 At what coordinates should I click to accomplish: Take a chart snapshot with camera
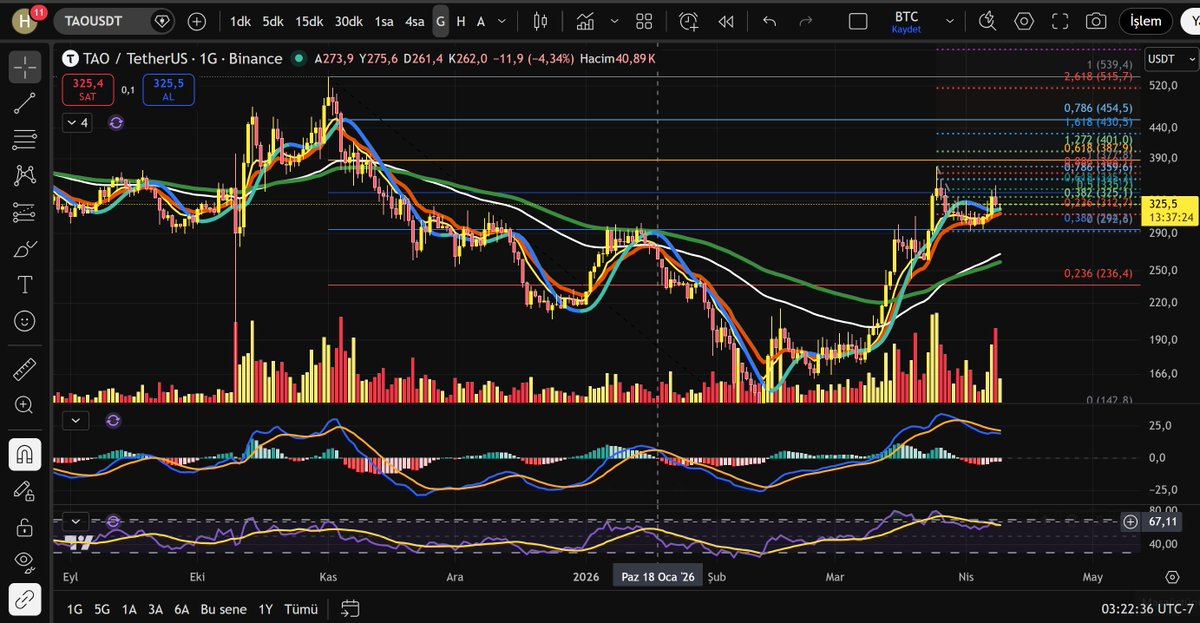click(x=1096, y=21)
